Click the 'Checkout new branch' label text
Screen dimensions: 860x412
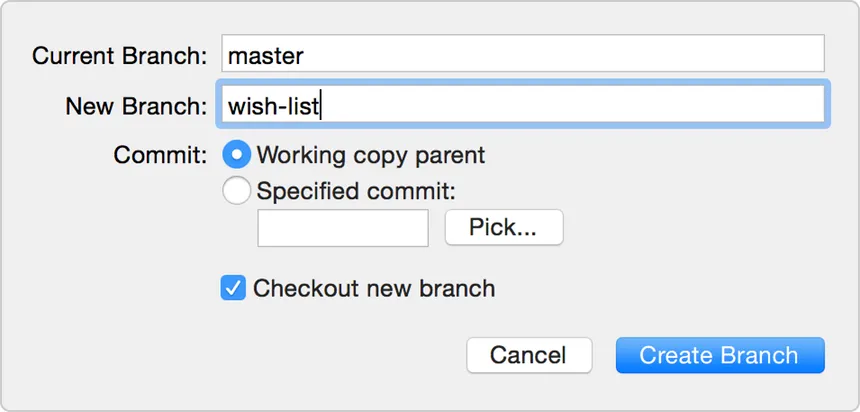374,289
